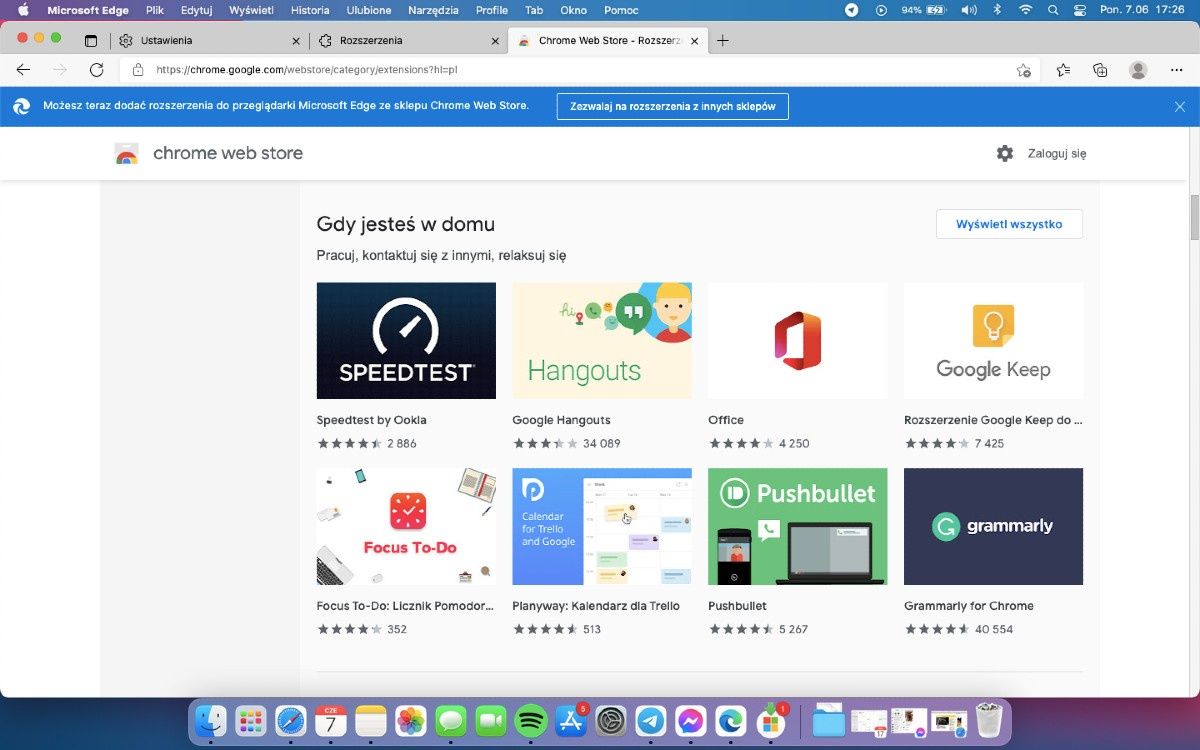Open the Pomoc menu
Screen dimensions: 1200x750
622,10
